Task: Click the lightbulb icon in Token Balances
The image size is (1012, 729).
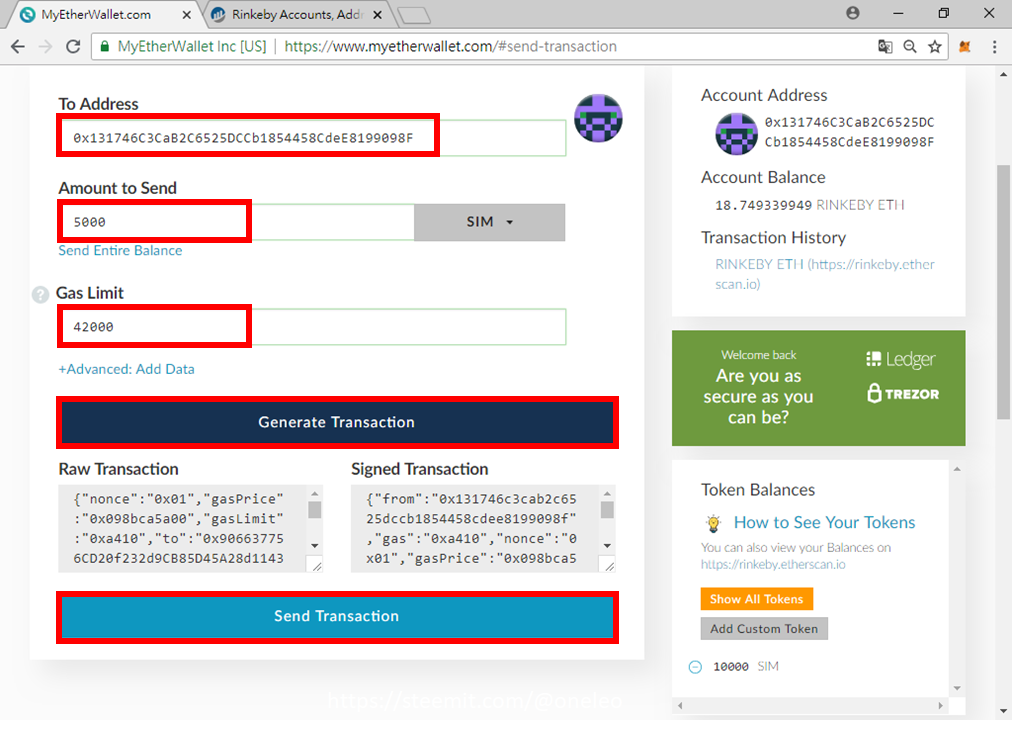Action: [x=713, y=523]
